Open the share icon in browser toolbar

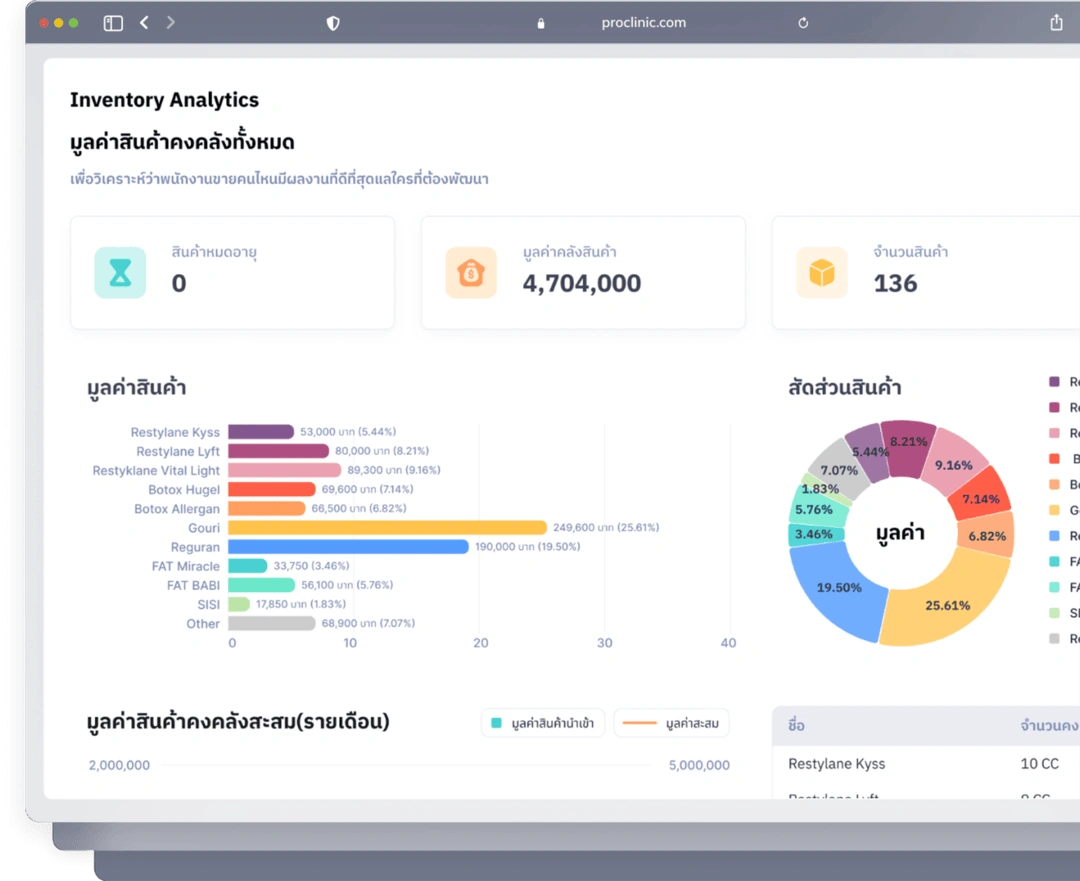(1056, 23)
